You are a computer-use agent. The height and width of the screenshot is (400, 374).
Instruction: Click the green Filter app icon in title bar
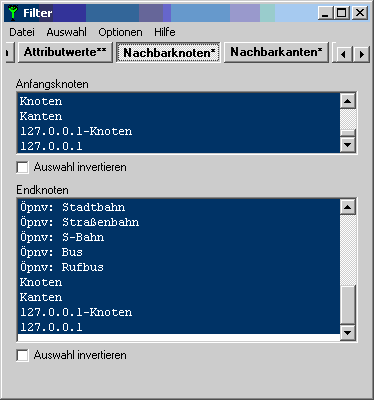coord(13,13)
